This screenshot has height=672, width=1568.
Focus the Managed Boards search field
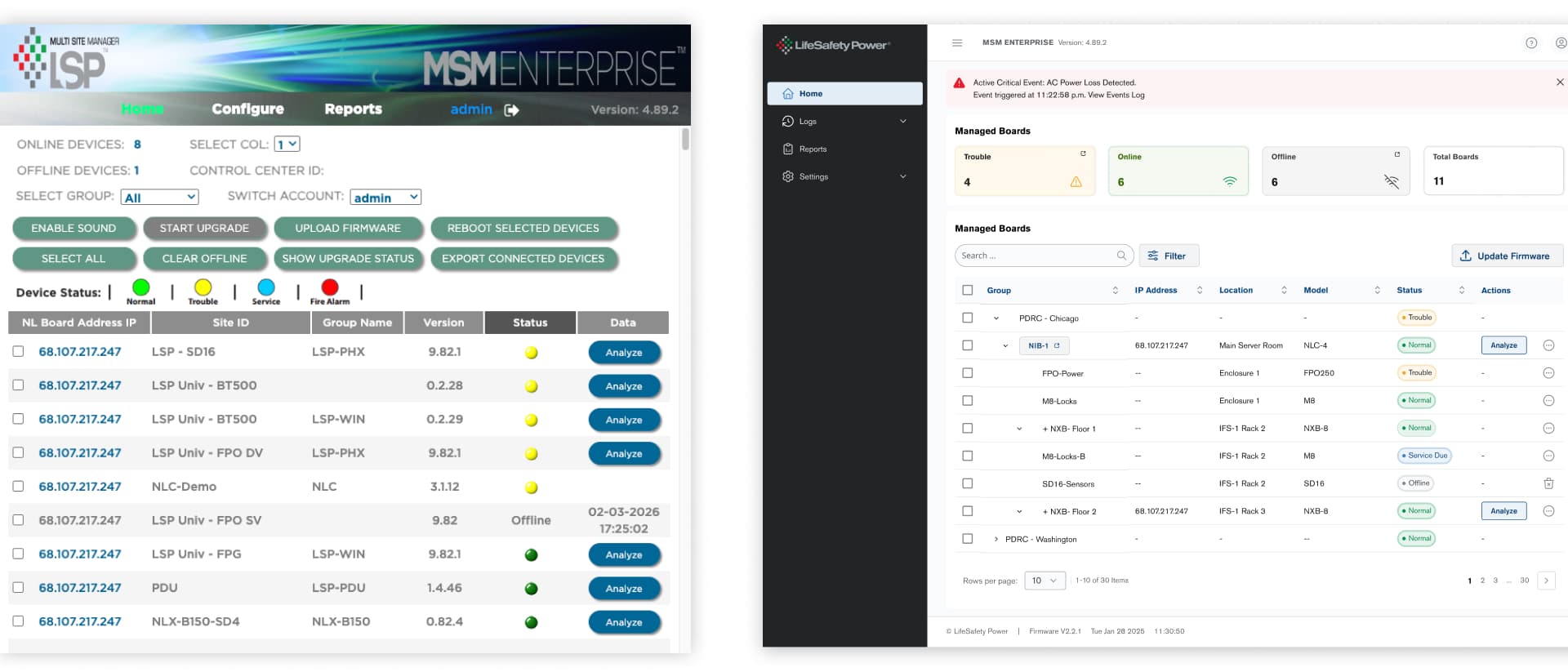[1044, 256]
